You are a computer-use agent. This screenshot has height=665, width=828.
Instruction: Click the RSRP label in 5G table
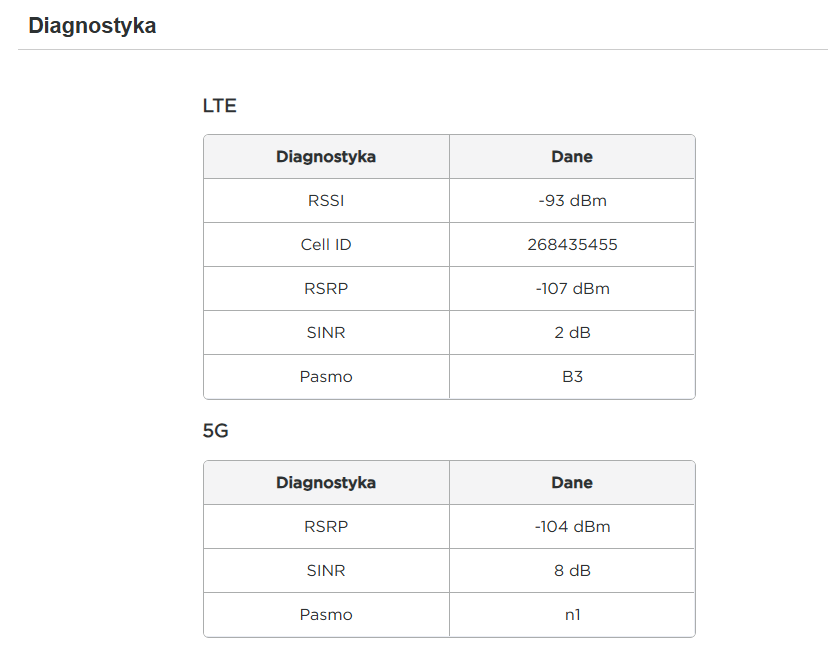click(x=326, y=527)
